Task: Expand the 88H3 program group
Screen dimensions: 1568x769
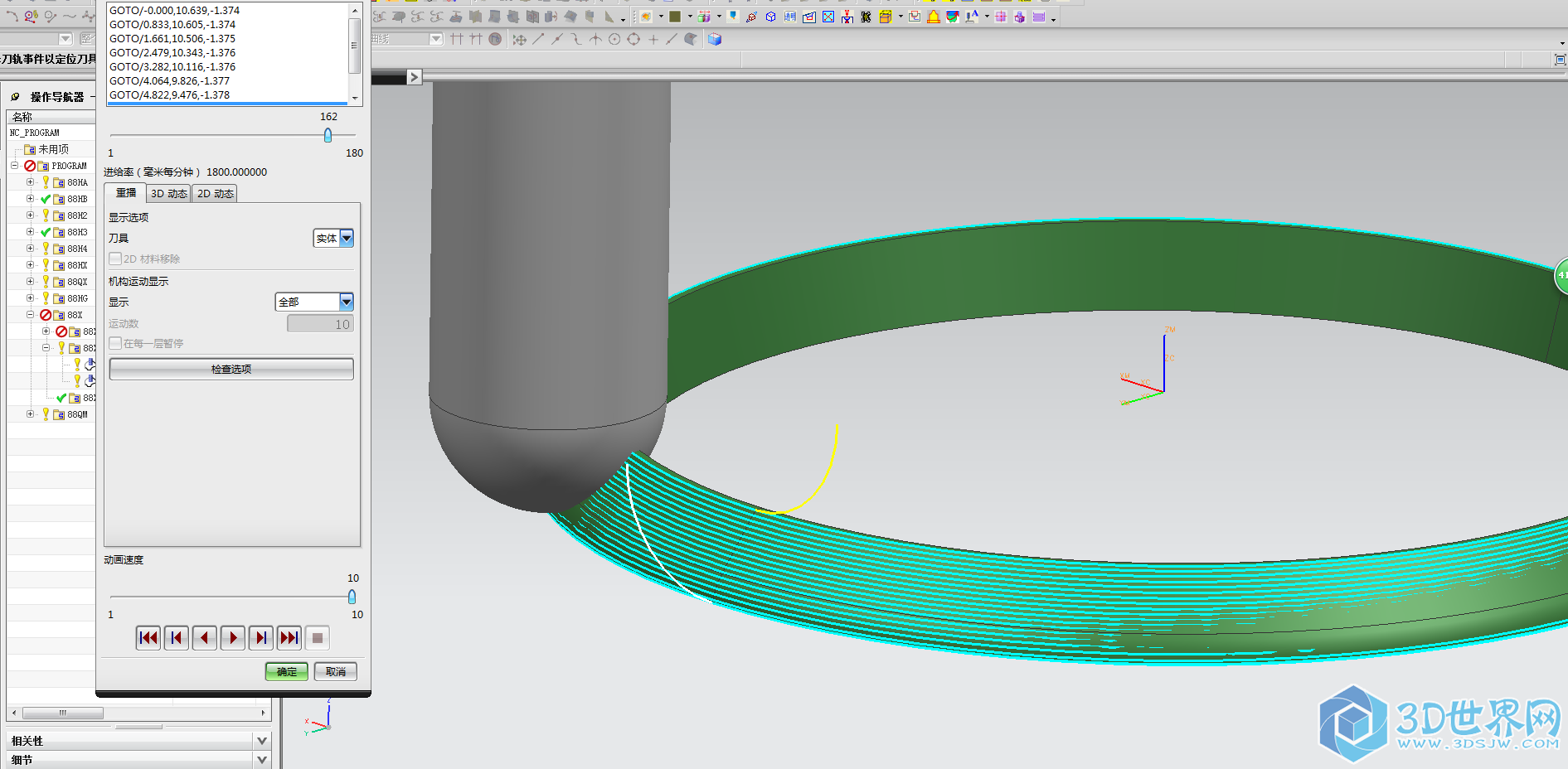Action: pyautogui.click(x=30, y=232)
